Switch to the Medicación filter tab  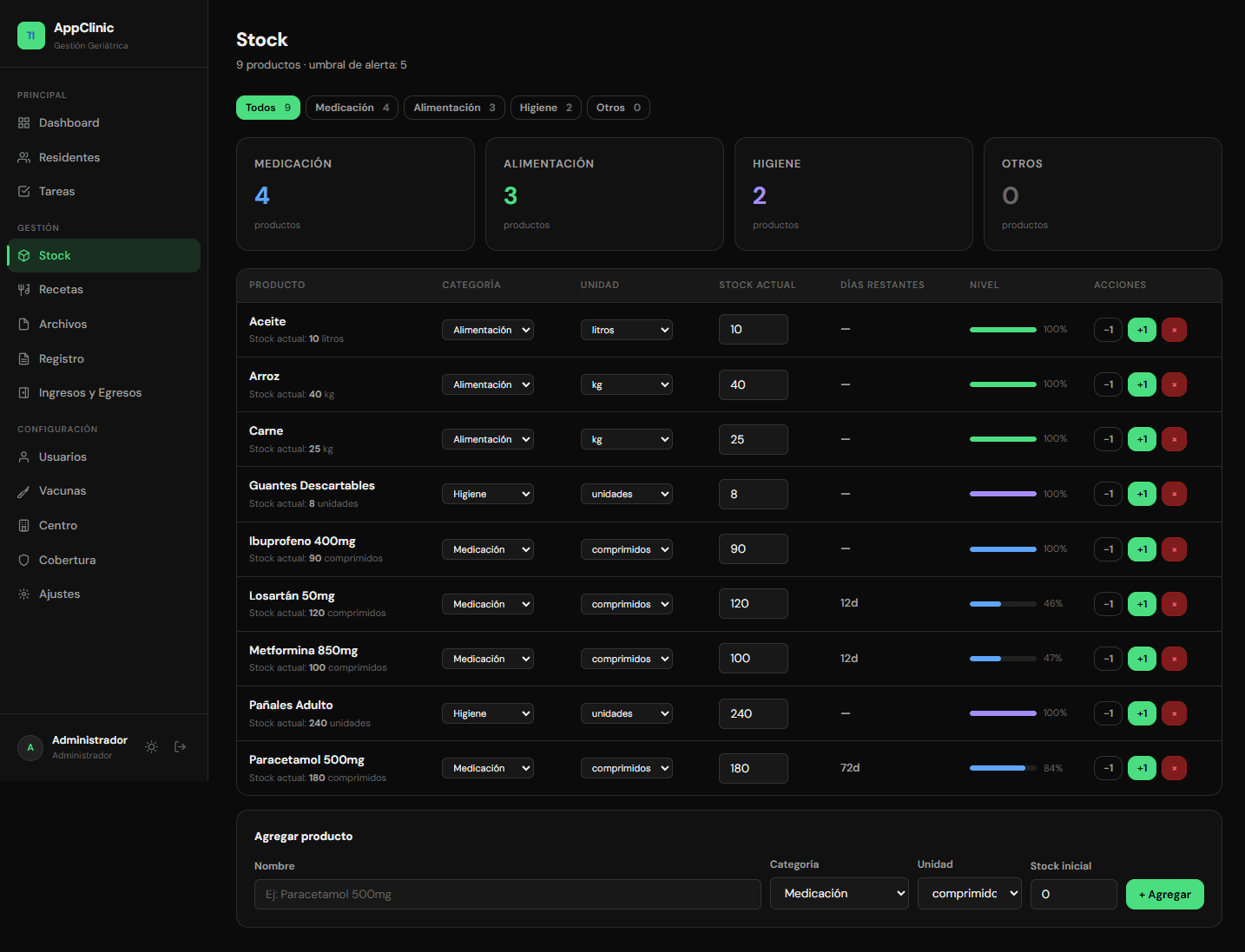[x=352, y=108]
